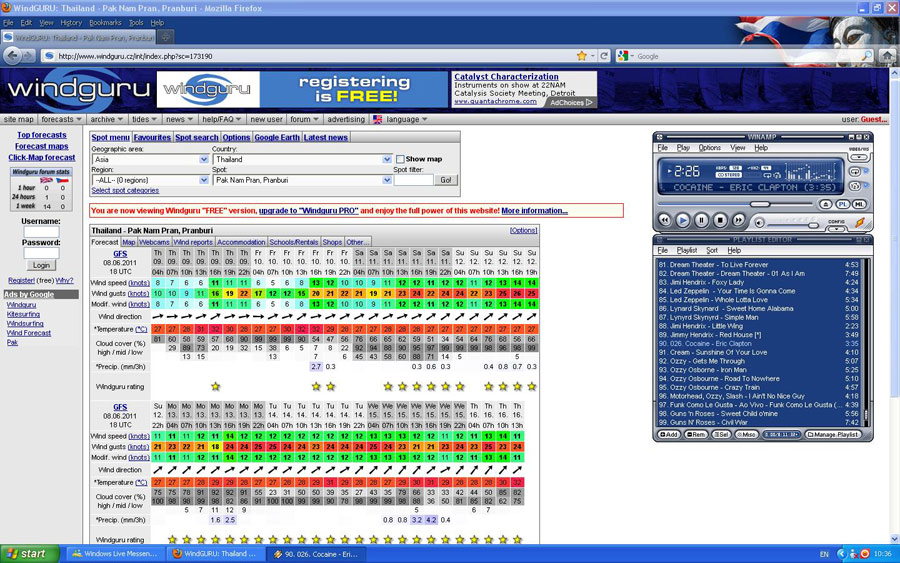Click the Firefox forward arrow
Image resolution: width=900 pixels, height=563 pixels.
29,56
